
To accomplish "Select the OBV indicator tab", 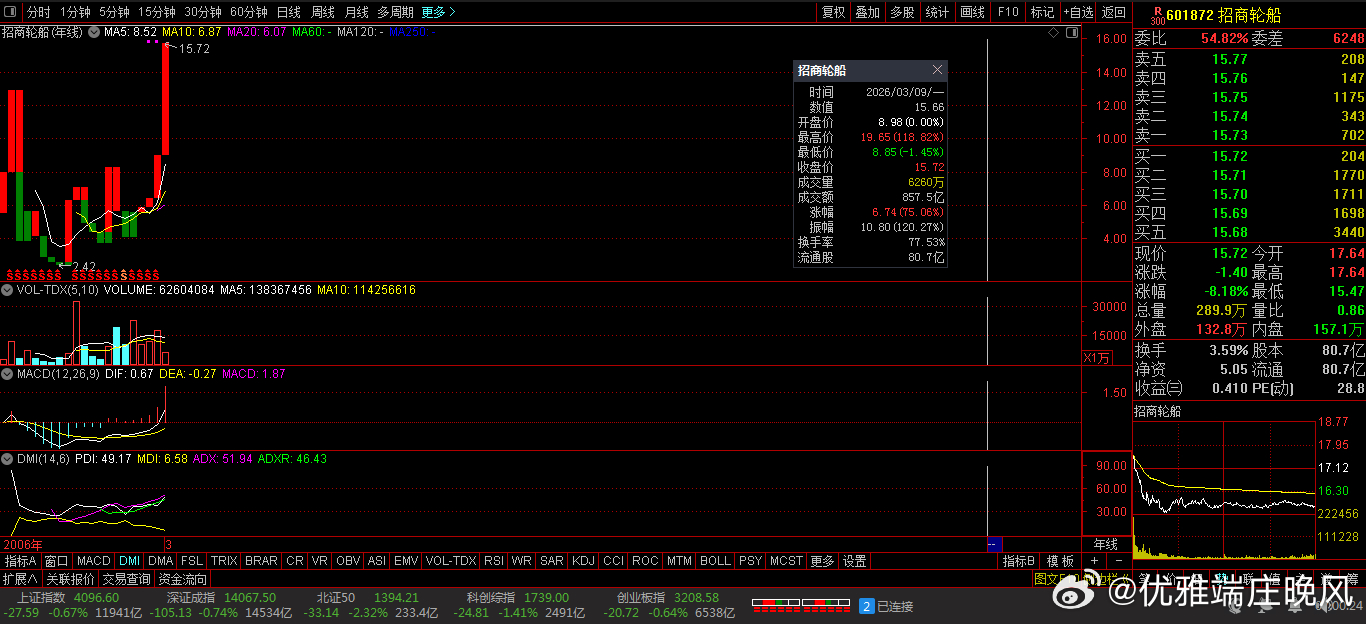I will 348,561.
